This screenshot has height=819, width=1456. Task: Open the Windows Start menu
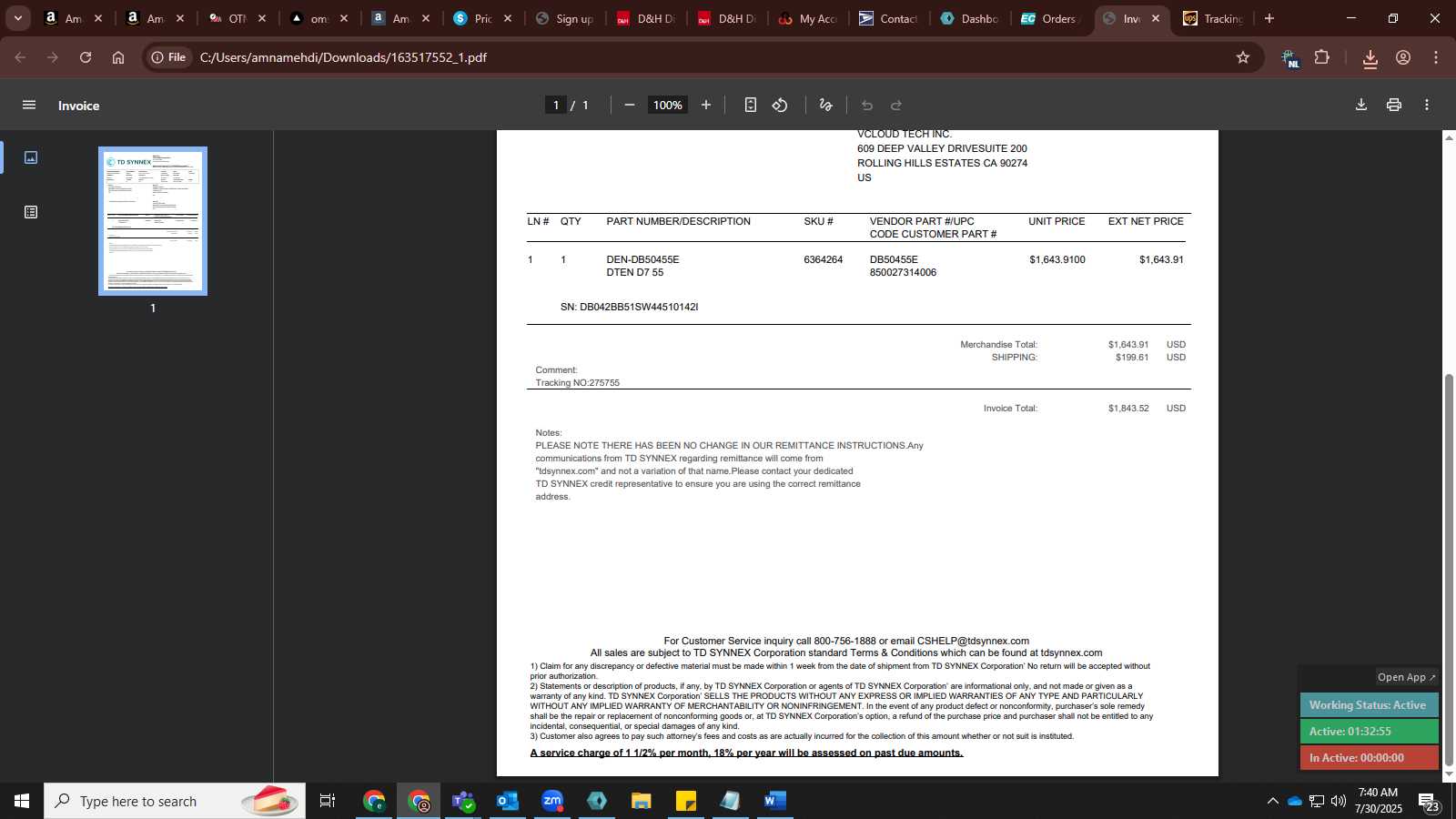tap(22, 801)
